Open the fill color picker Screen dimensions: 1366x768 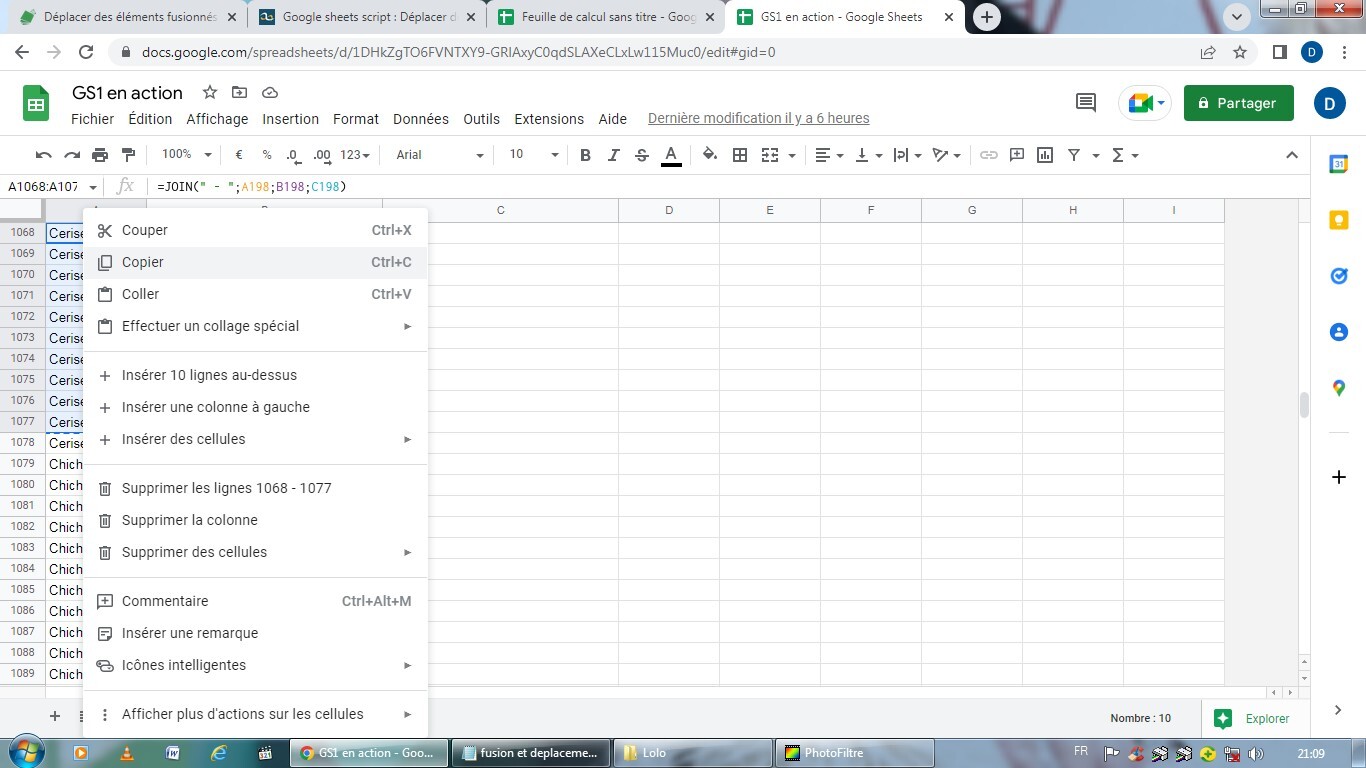(x=710, y=155)
